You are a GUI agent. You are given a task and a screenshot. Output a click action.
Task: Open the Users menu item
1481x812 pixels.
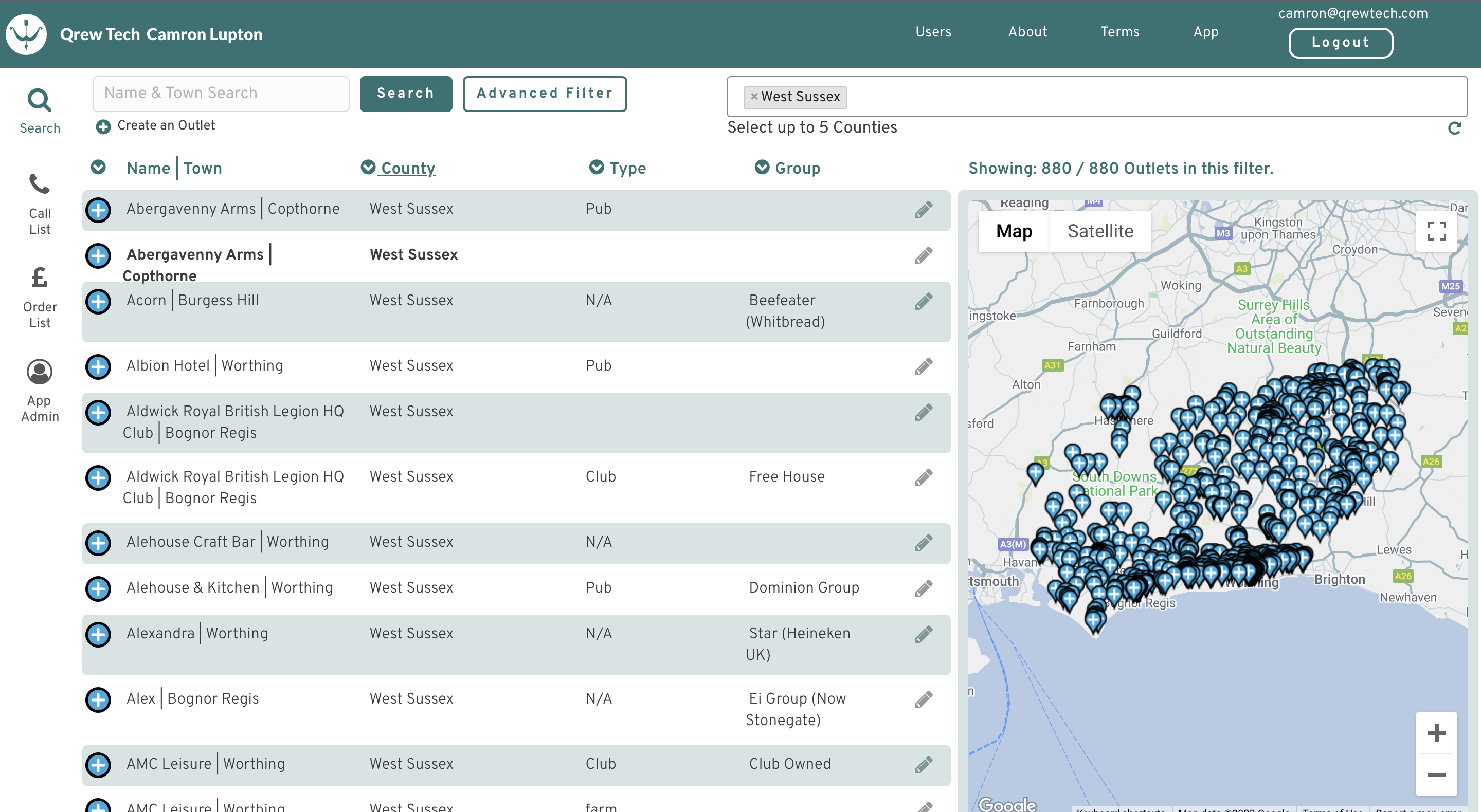(933, 32)
